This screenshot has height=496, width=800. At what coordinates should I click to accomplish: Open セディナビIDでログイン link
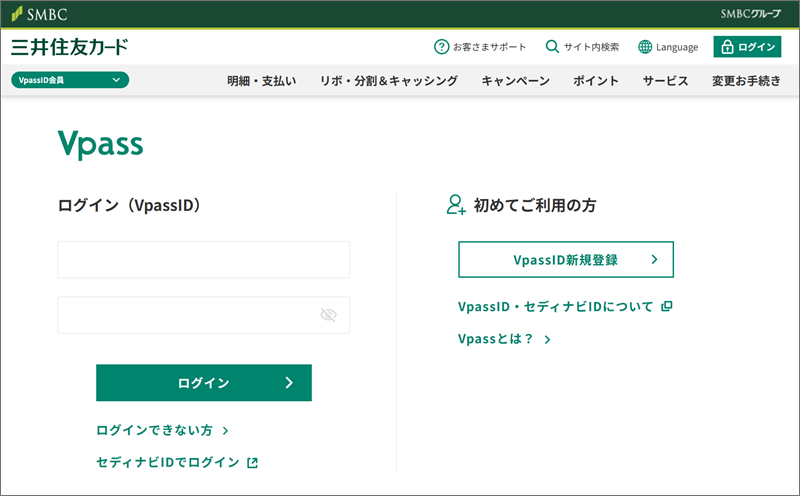tap(177, 462)
